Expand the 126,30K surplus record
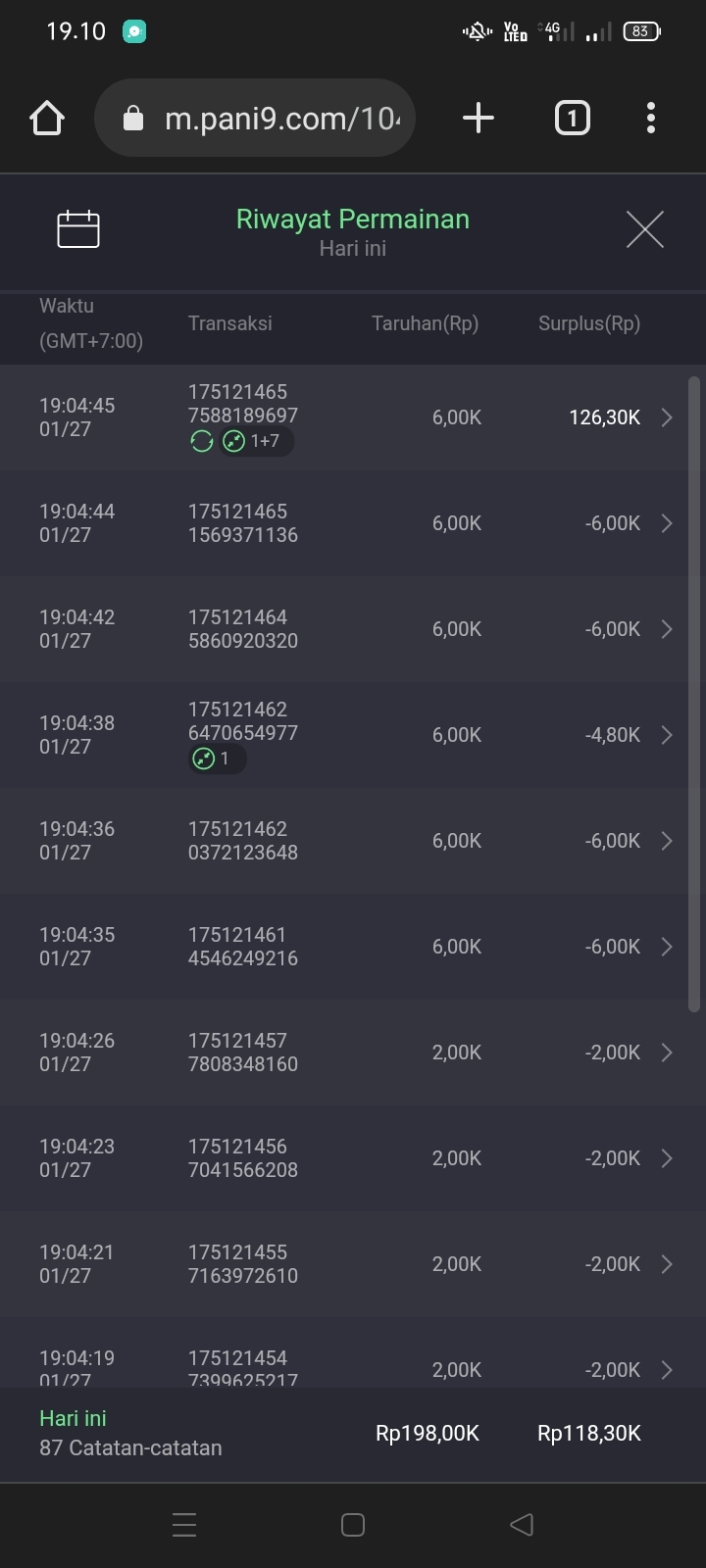 667,417
